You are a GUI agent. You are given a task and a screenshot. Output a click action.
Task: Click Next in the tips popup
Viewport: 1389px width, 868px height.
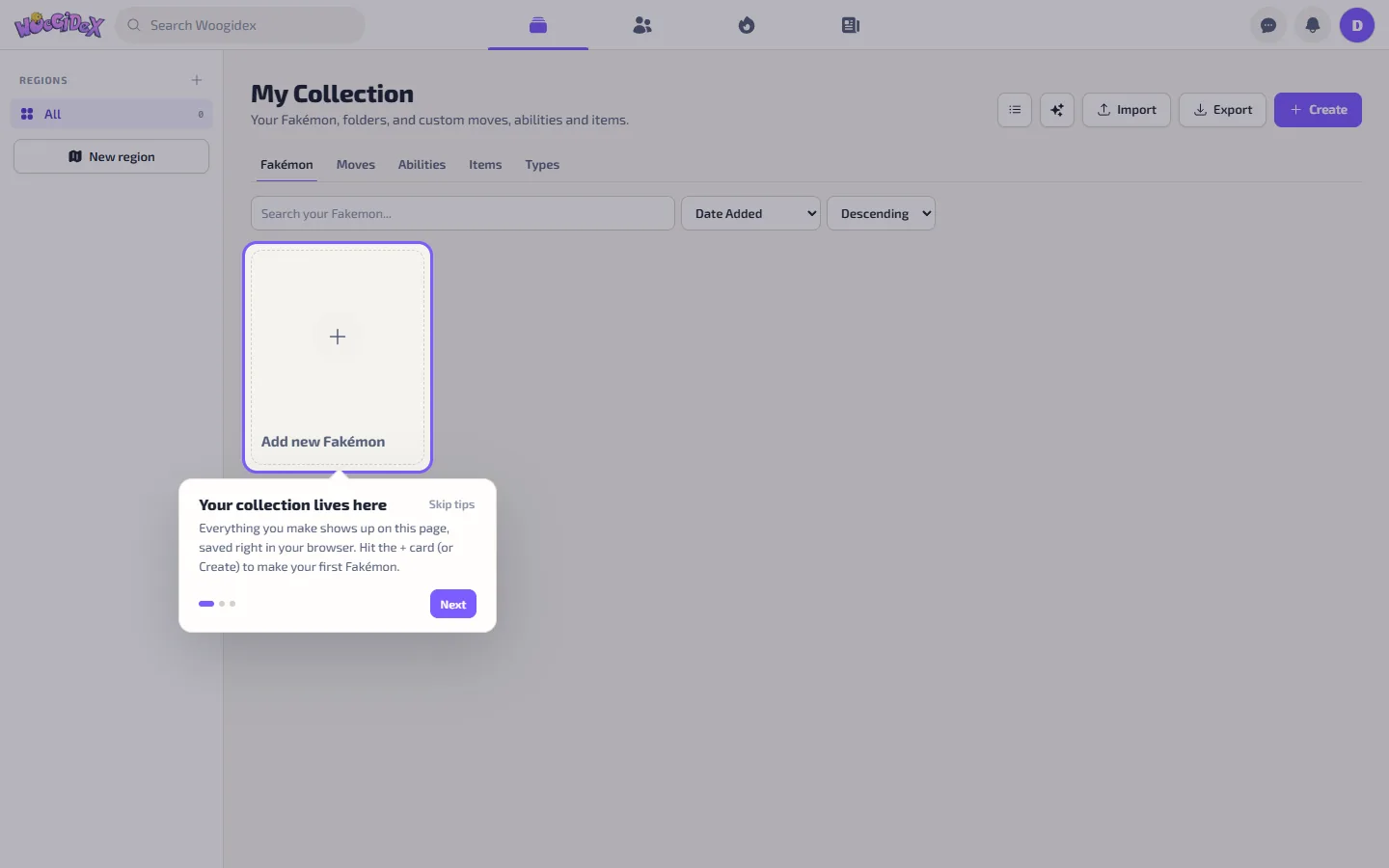(x=453, y=604)
